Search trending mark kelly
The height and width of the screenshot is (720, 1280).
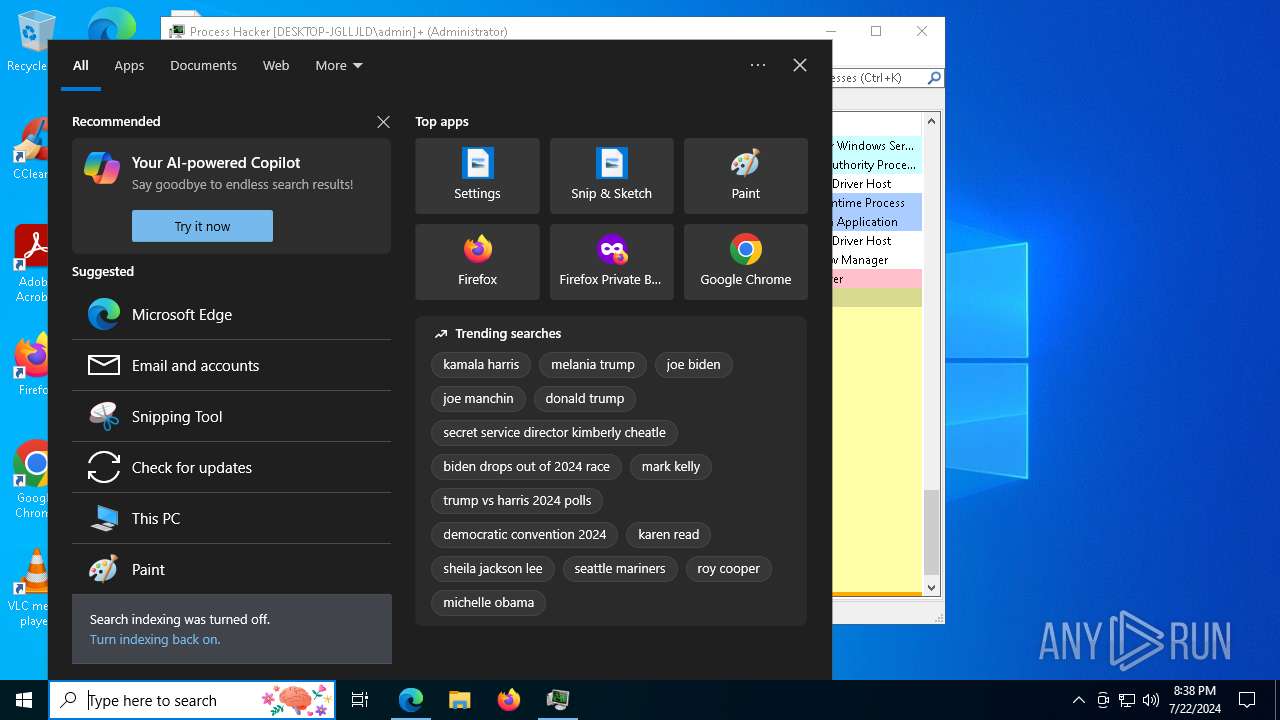click(671, 467)
